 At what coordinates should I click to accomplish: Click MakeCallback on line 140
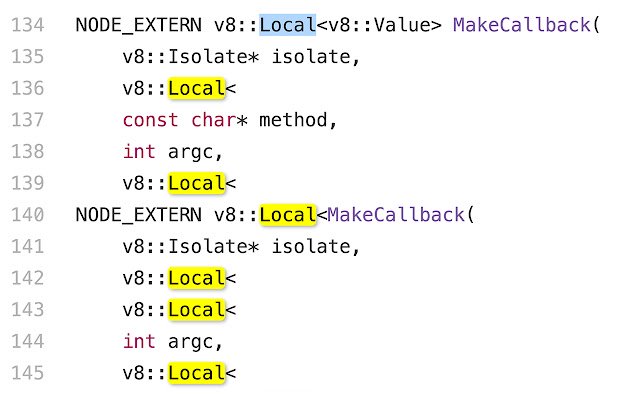pos(396,215)
